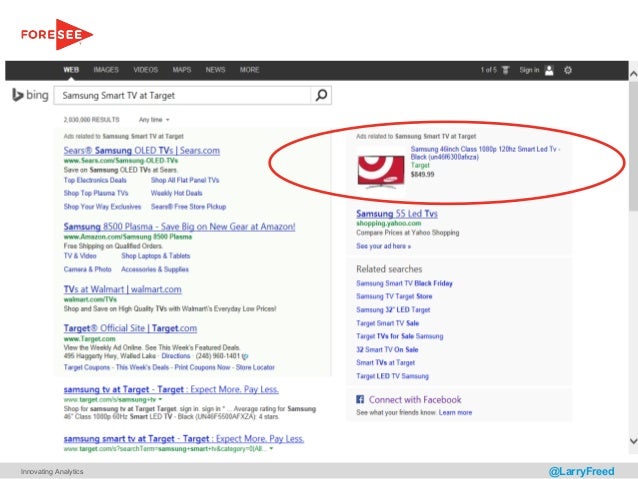
Task: Open Samsung 8500 Plasma Amazon ad
Action: point(179,227)
